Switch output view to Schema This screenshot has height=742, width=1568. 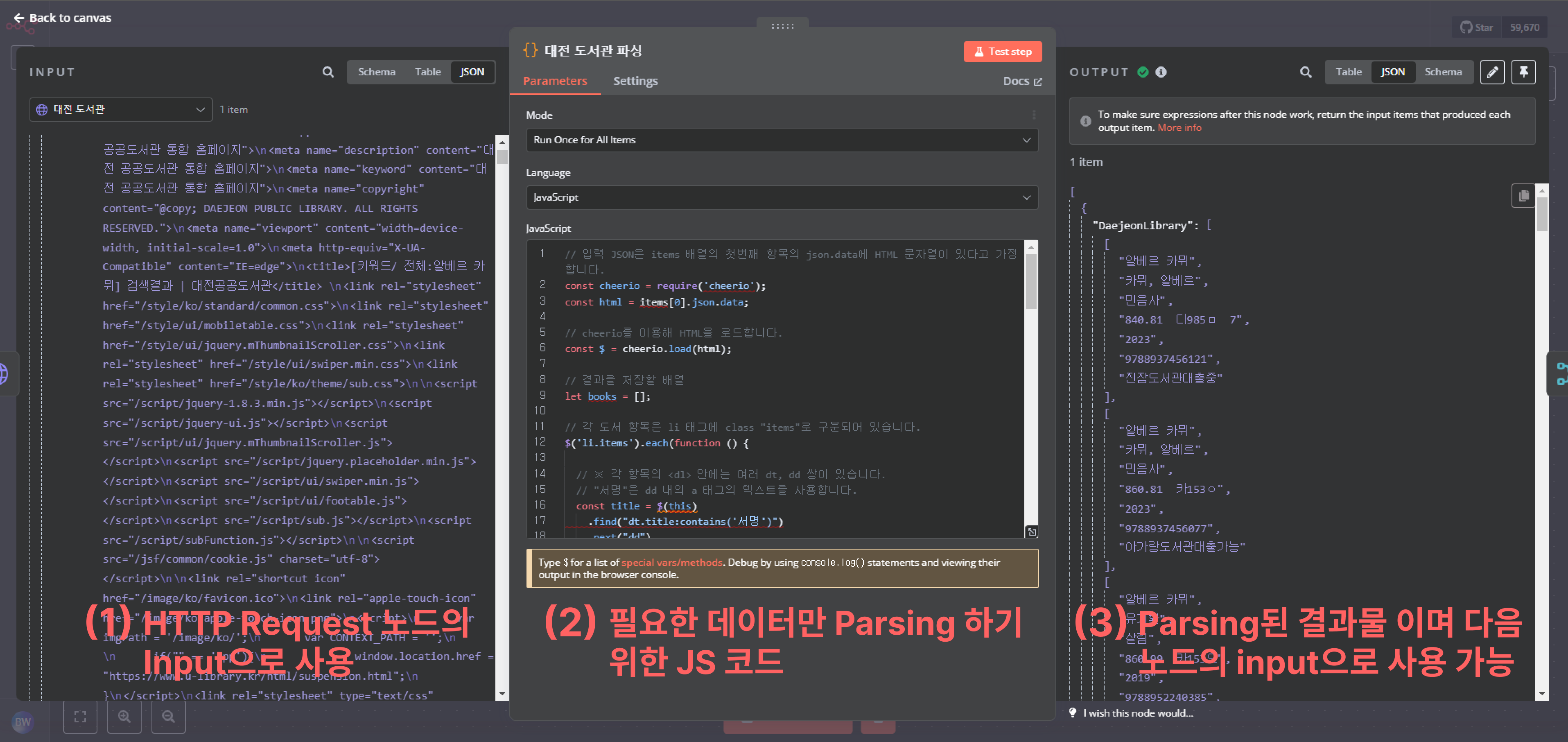[1443, 72]
